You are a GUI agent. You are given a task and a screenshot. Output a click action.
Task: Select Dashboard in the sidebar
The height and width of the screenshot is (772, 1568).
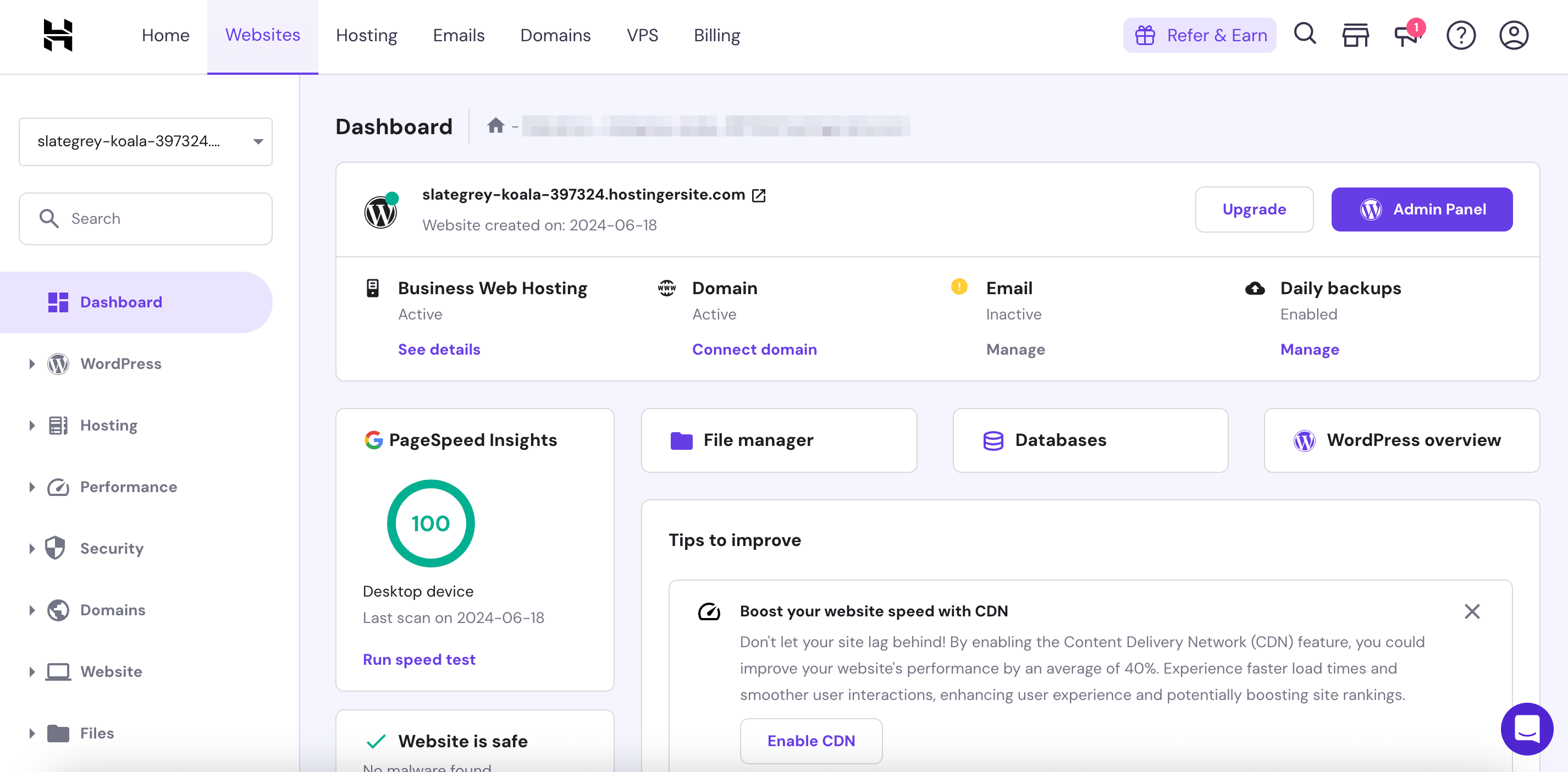[x=136, y=302]
